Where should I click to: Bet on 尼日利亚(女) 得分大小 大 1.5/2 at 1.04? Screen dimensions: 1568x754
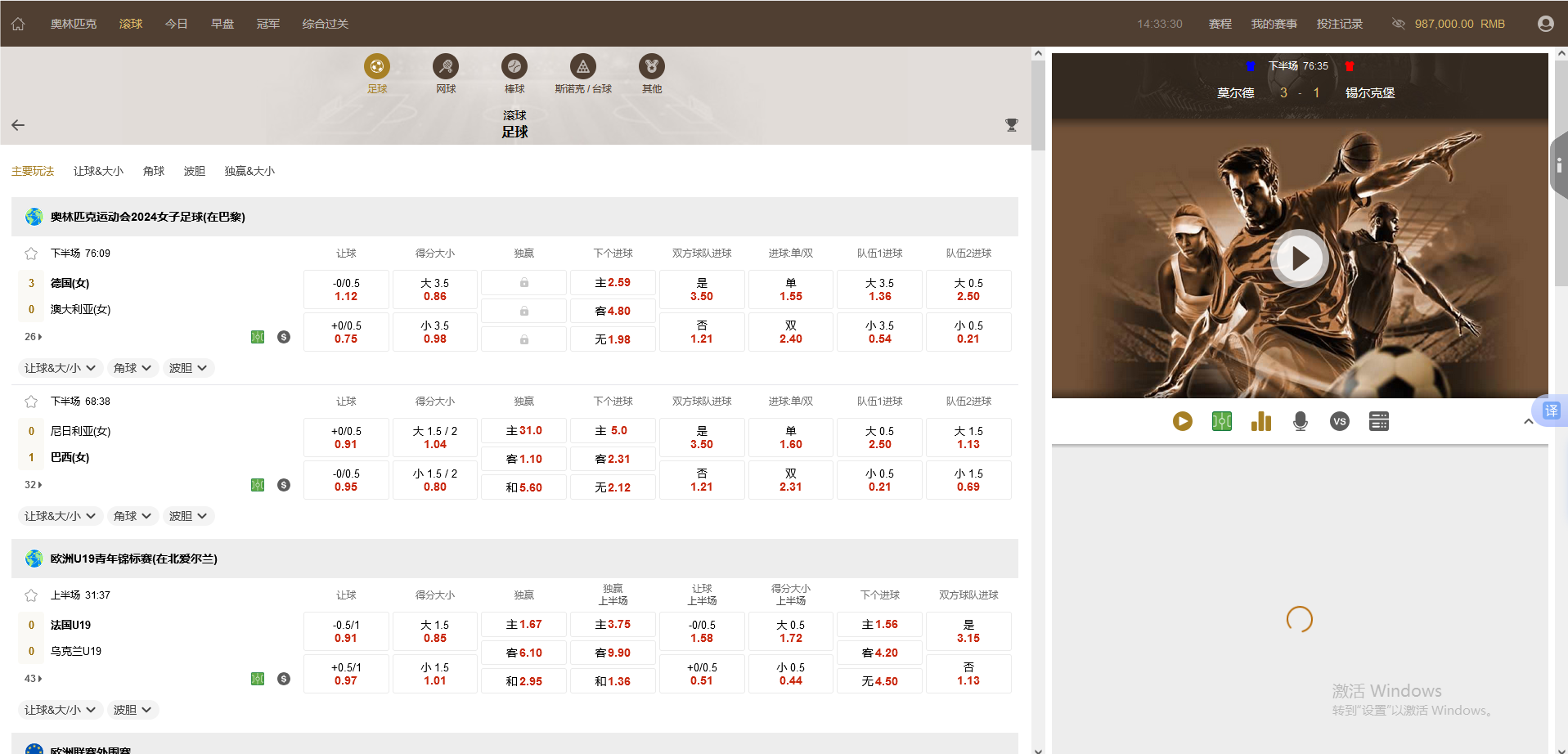(x=435, y=438)
